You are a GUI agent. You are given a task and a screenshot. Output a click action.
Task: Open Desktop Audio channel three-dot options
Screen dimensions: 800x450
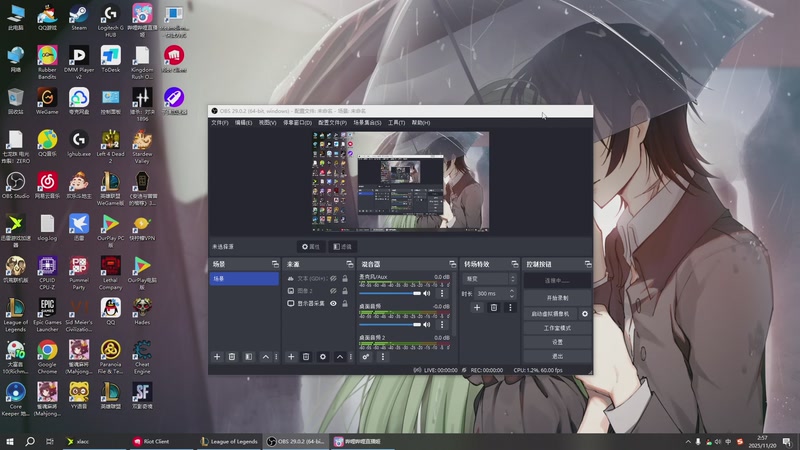pos(442,324)
